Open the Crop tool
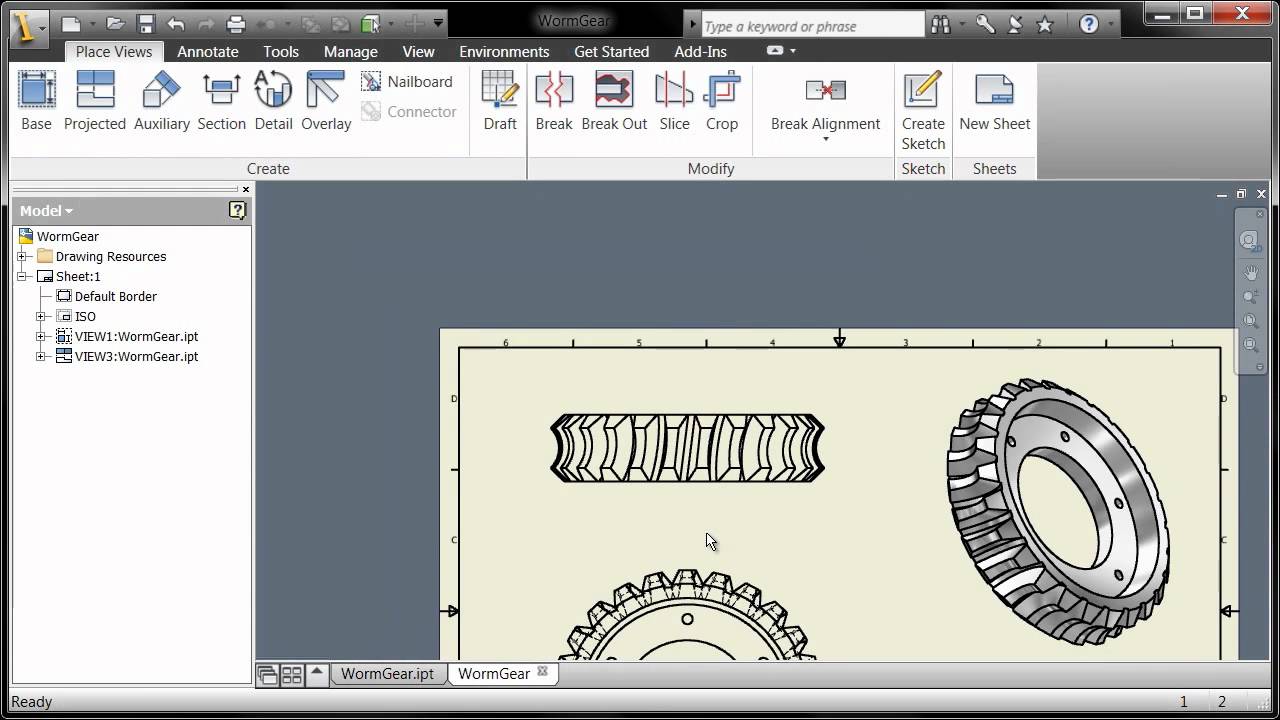The image size is (1280, 720). click(x=722, y=100)
